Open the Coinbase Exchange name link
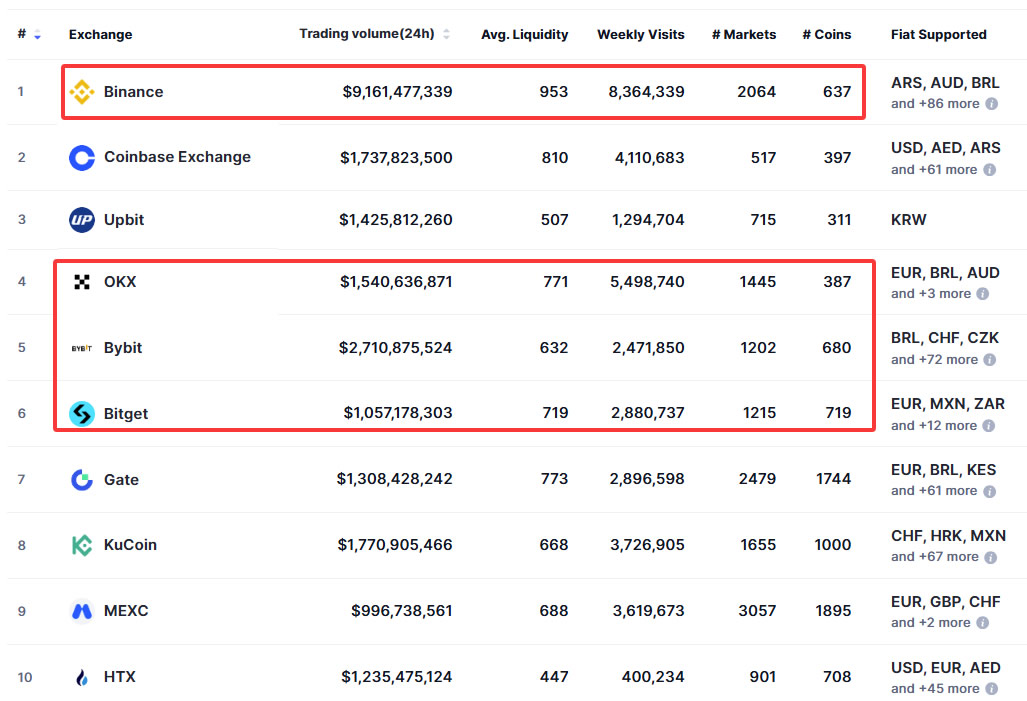 pos(177,157)
